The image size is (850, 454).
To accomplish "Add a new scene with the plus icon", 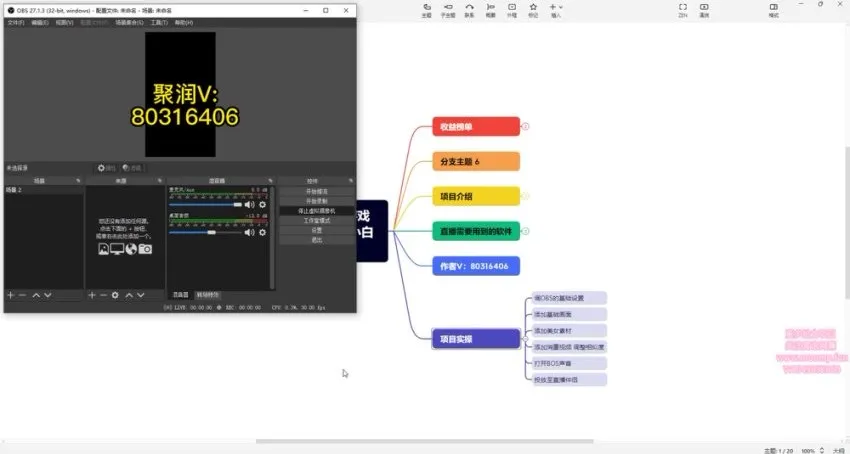I will [x=11, y=295].
